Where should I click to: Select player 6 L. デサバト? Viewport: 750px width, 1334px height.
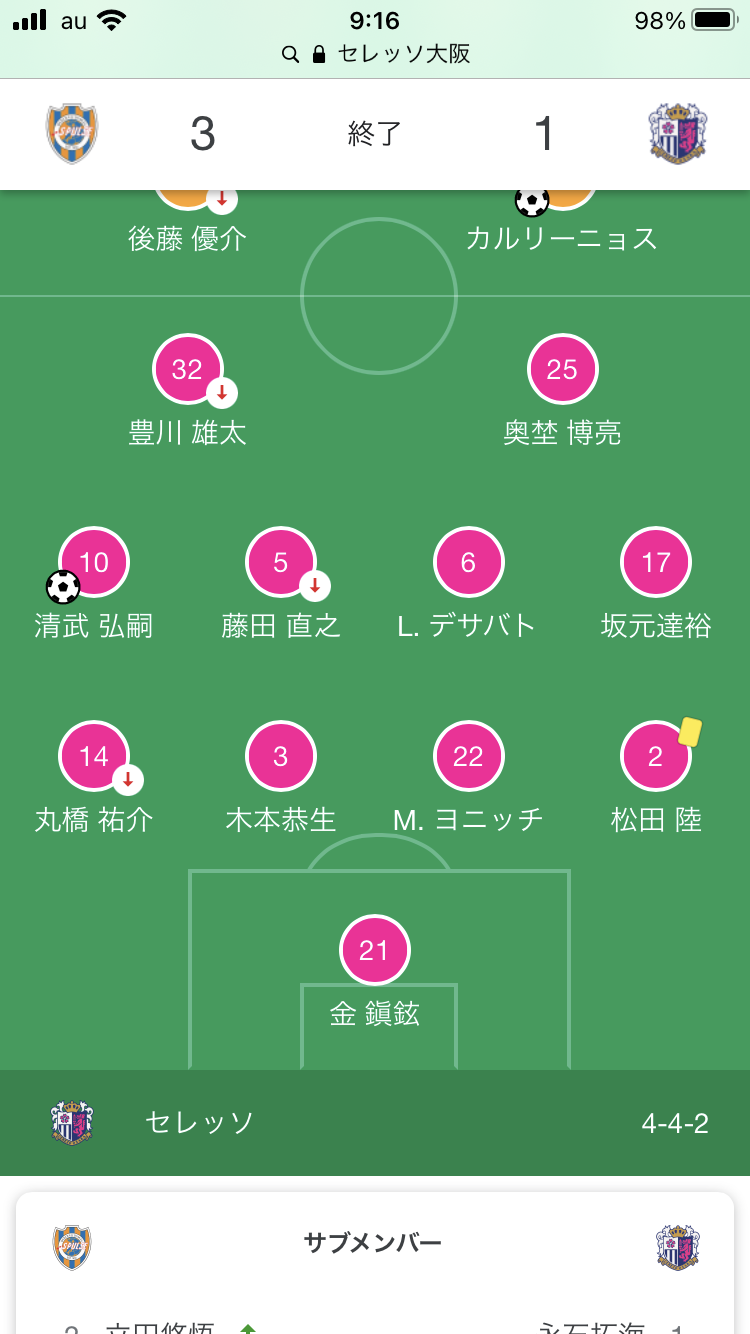click(468, 563)
